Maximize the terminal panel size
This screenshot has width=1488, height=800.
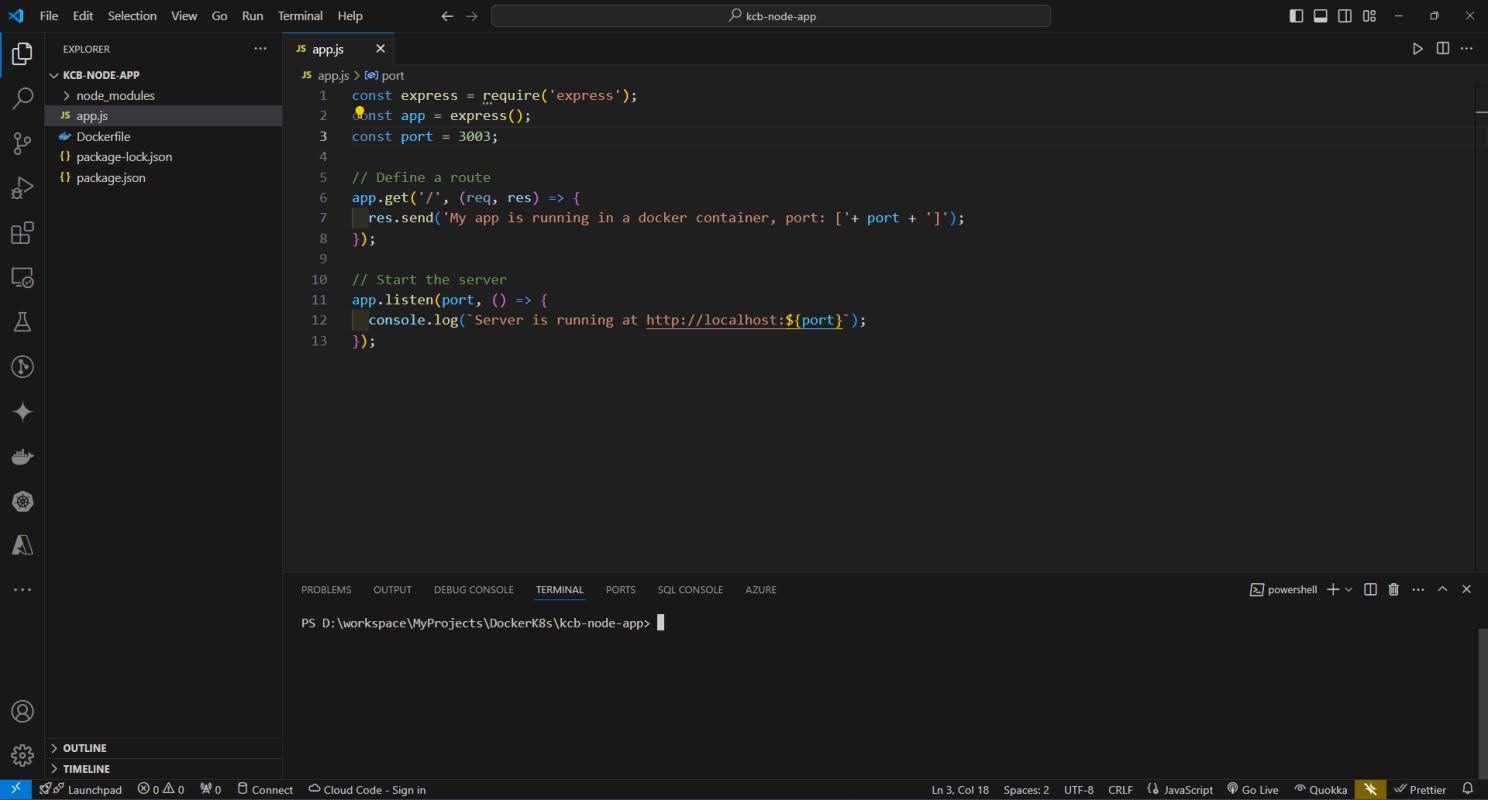[x=1442, y=590]
